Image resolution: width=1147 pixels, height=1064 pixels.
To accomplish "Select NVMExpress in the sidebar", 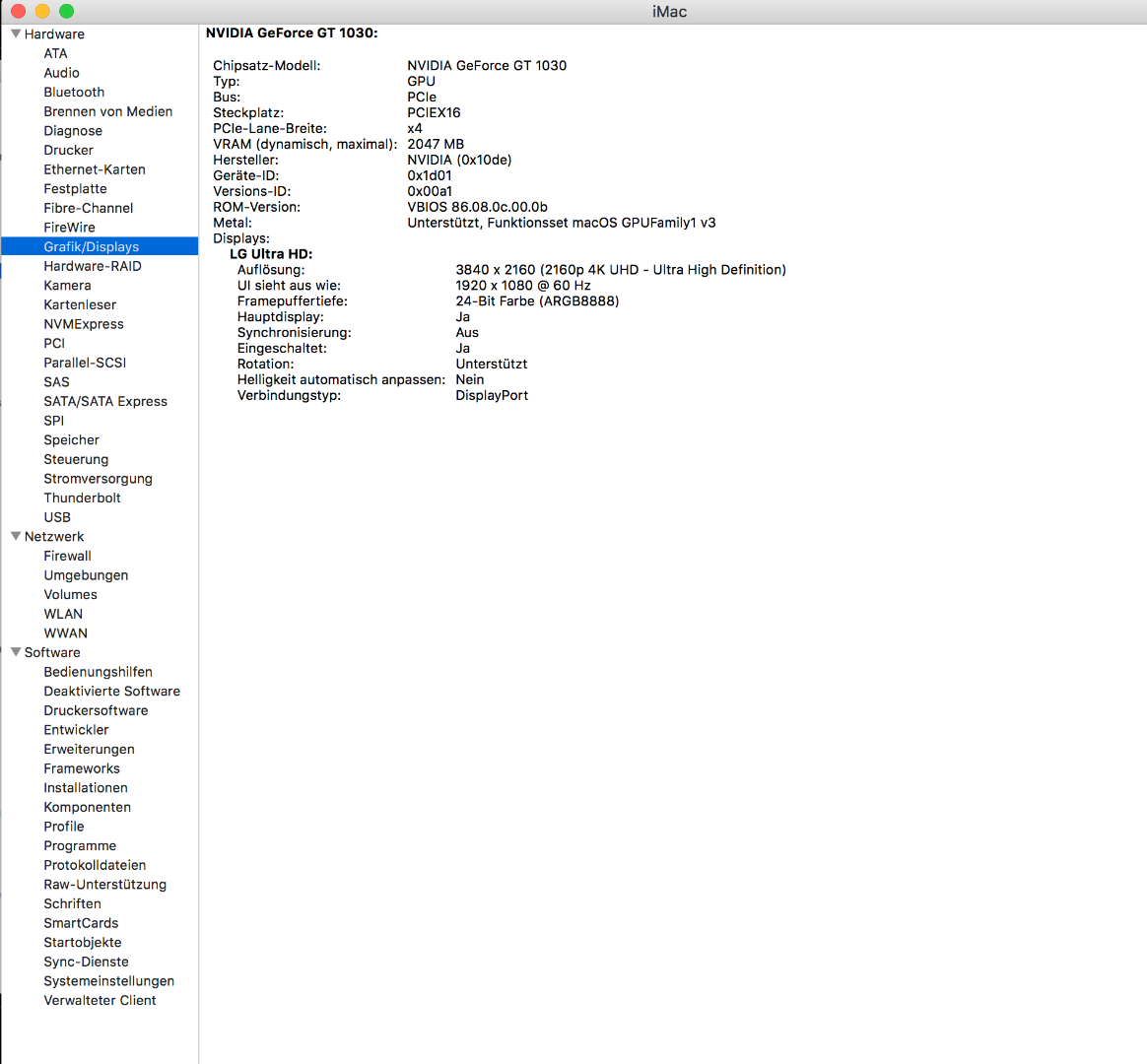I will (84, 324).
